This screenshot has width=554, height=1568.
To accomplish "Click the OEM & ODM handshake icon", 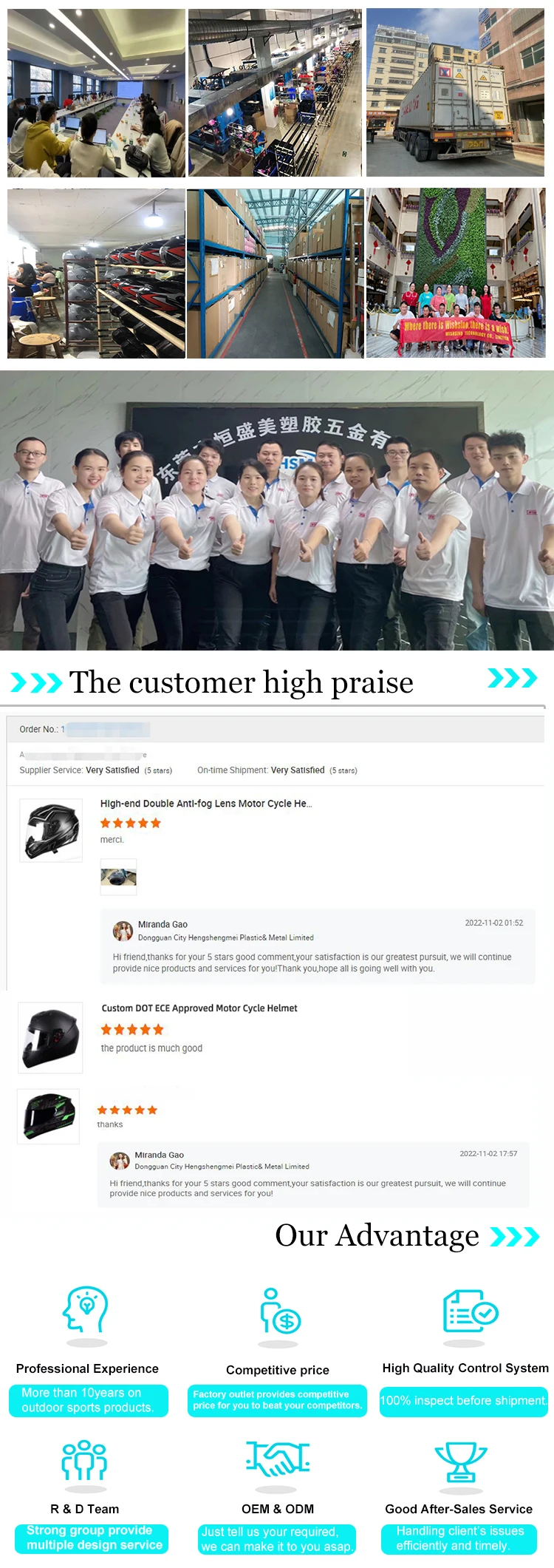I will coord(278,1459).
